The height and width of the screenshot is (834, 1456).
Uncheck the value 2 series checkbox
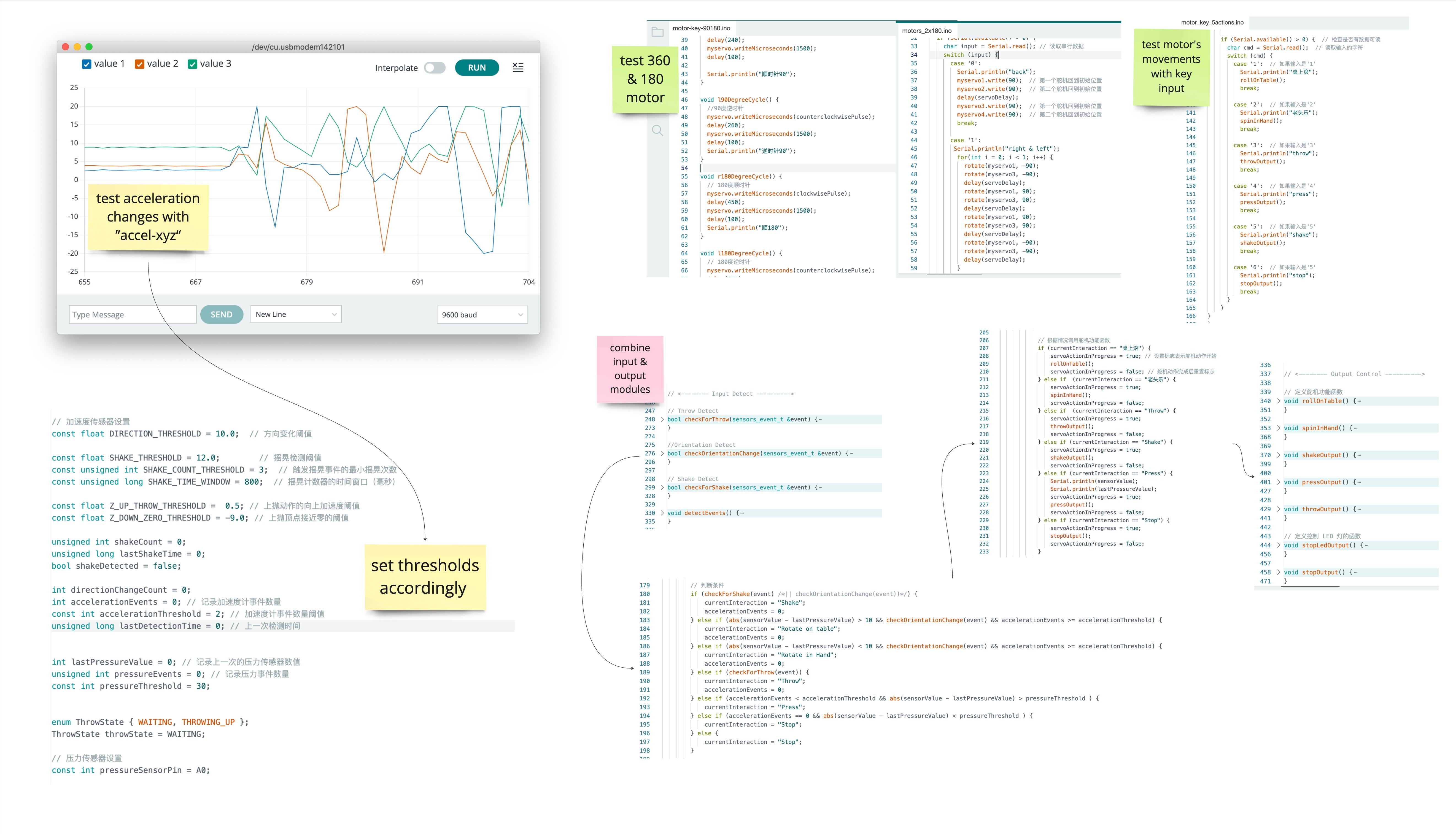coord(139,64)
